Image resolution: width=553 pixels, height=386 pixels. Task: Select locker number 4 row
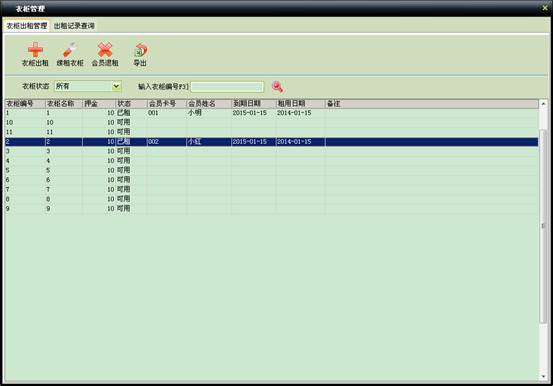[271, 161]
